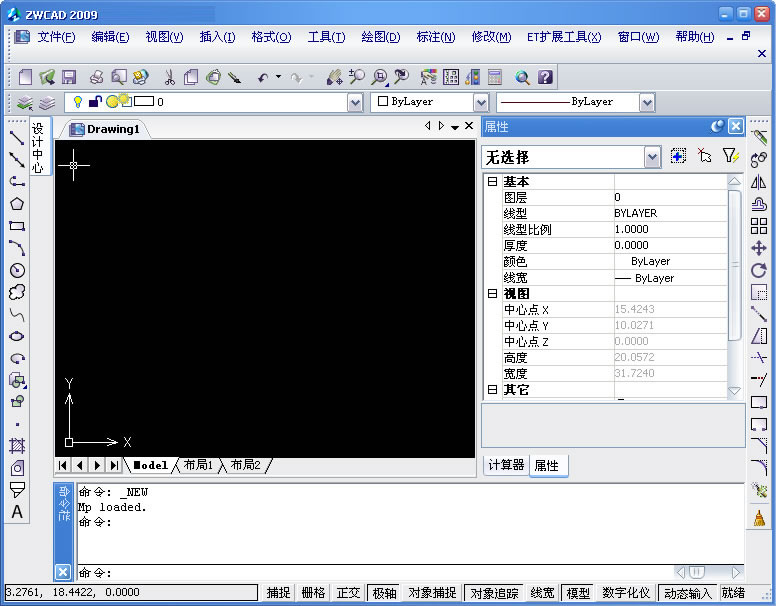Open the ByLayer linetype dropdown

646,102
